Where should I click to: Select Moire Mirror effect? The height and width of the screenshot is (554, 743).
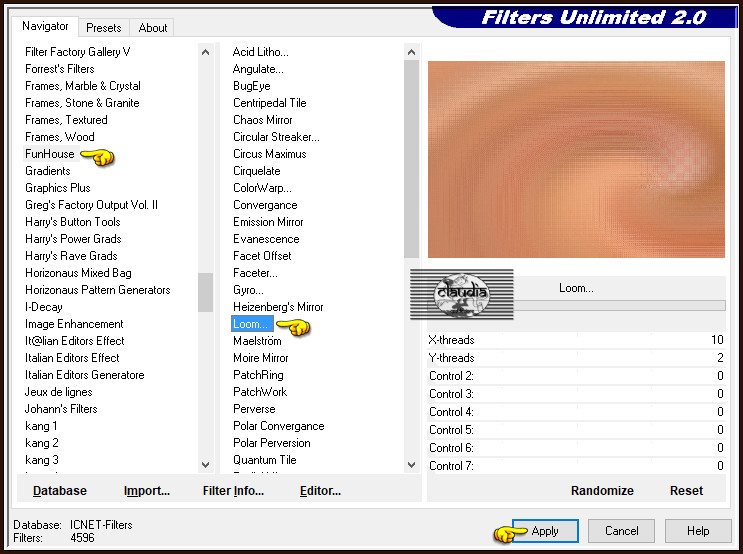tap(261, 358)
